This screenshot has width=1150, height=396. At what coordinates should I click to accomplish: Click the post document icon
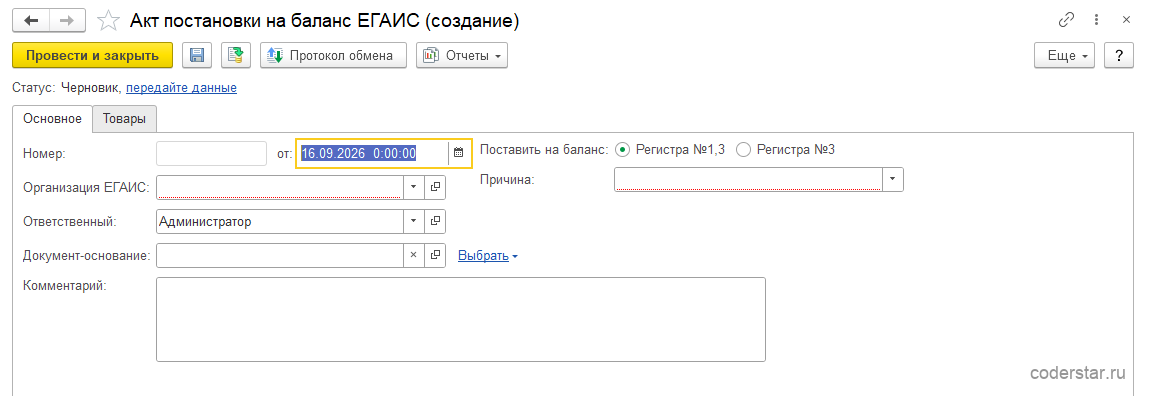(x=236, y=55)
